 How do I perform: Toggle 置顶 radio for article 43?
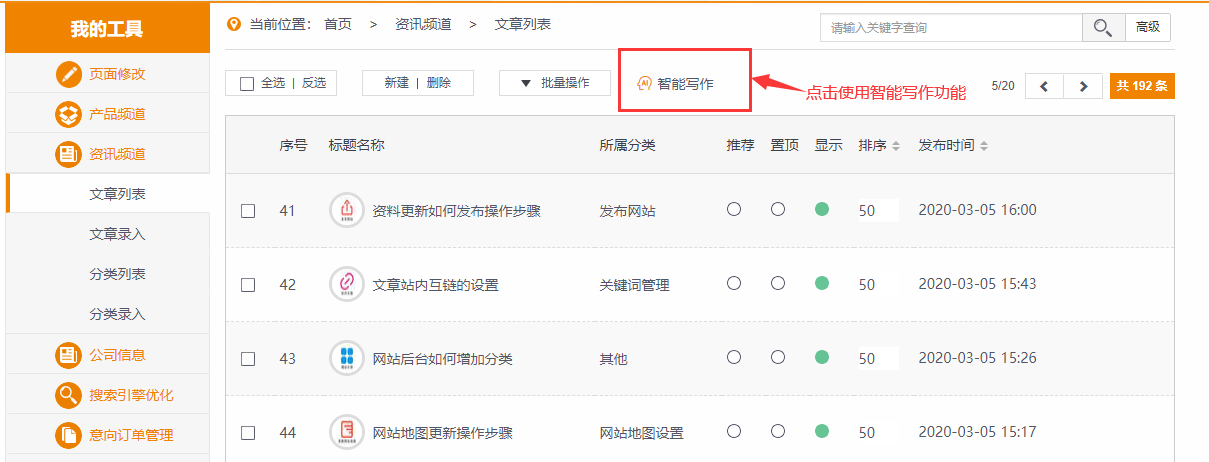(778, 357)
